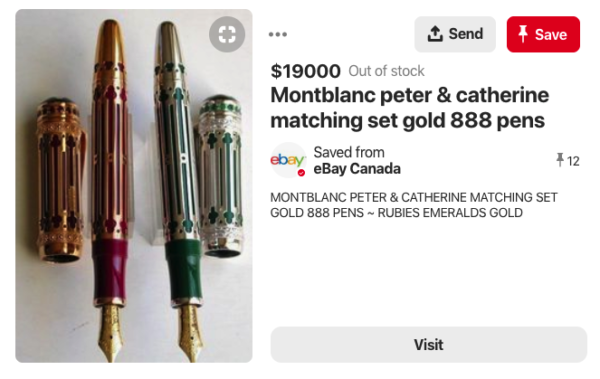
Task: Open the Montblanc peter & catherine title
Action: (x=410, y=108)
